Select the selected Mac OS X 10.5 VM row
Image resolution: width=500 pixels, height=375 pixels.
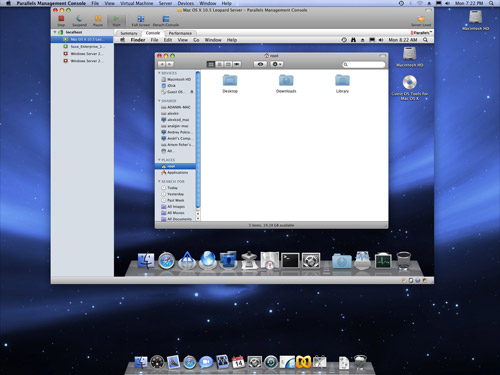(x=82, y=39)
